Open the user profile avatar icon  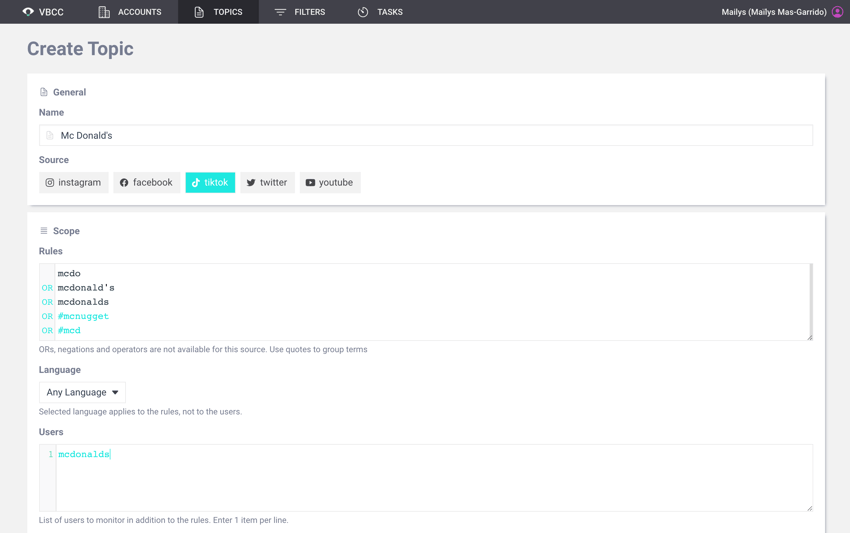838,12
